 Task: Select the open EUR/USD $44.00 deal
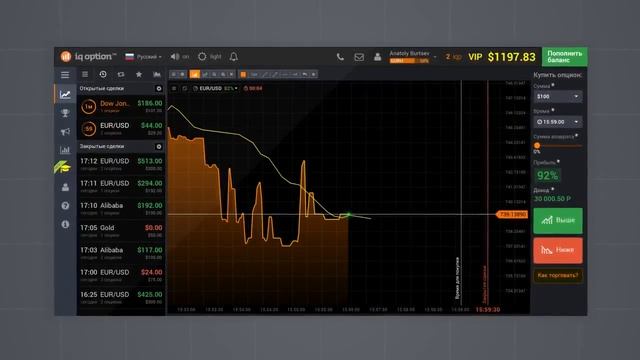tap(121, 129)
